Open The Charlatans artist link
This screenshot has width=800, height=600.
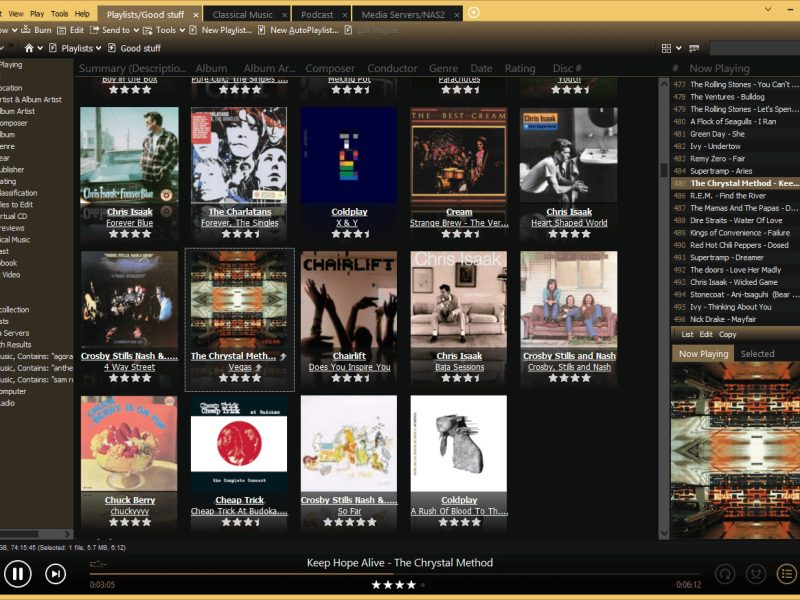click(240, 212)
